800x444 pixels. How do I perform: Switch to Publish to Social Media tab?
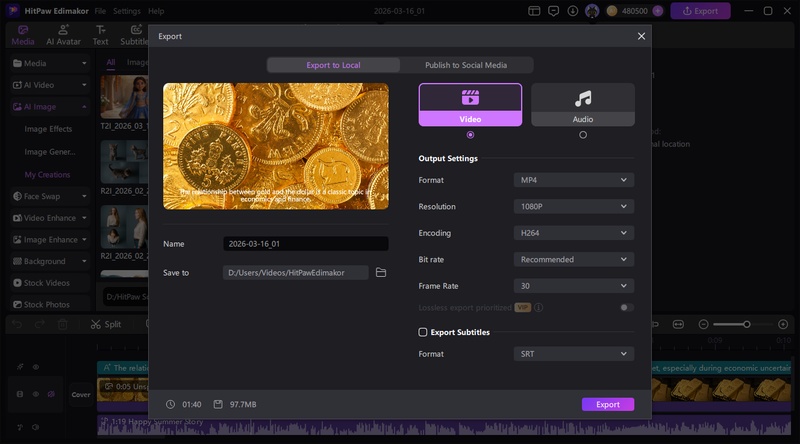[466, 65]
